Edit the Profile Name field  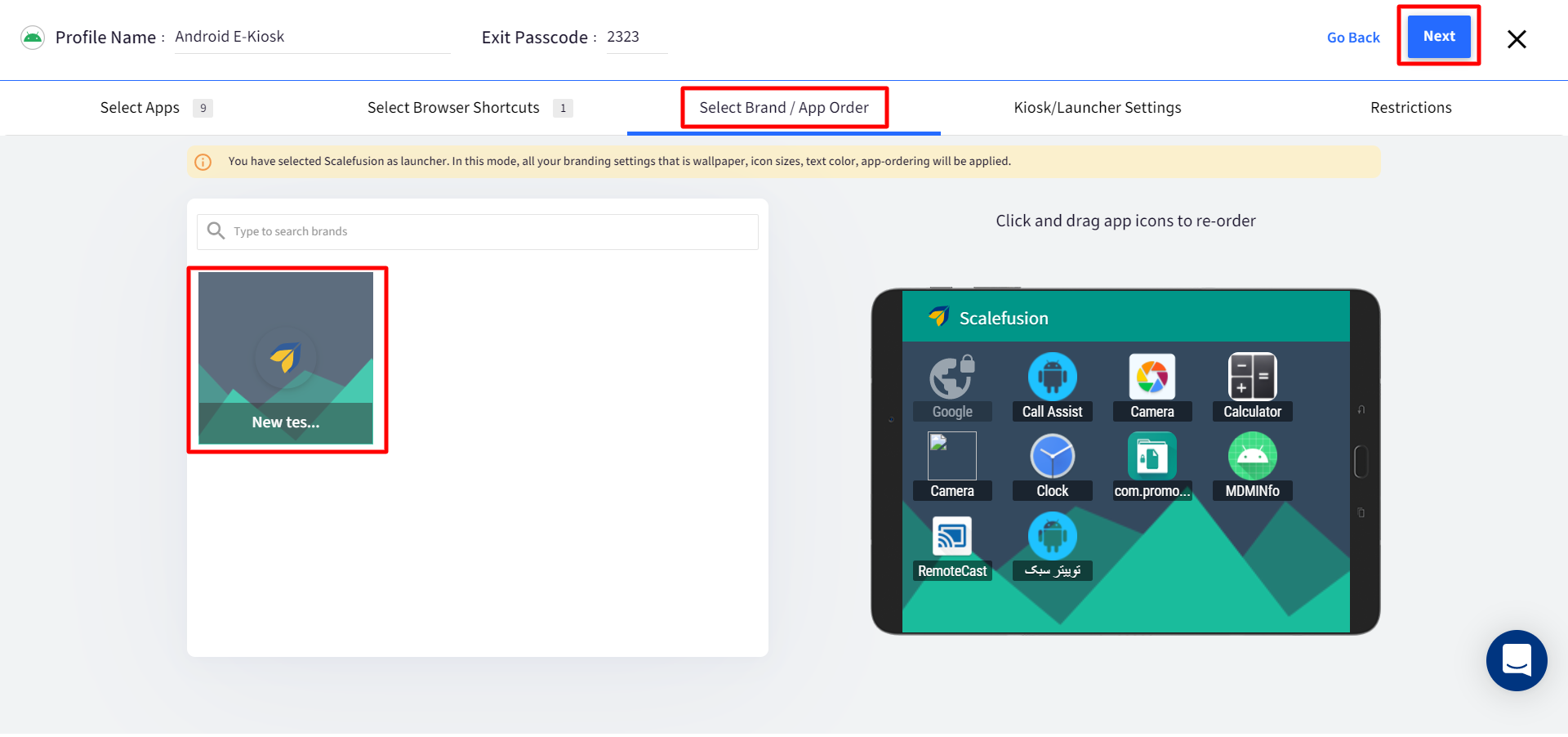pyautogui.click(x=313, y=38)
